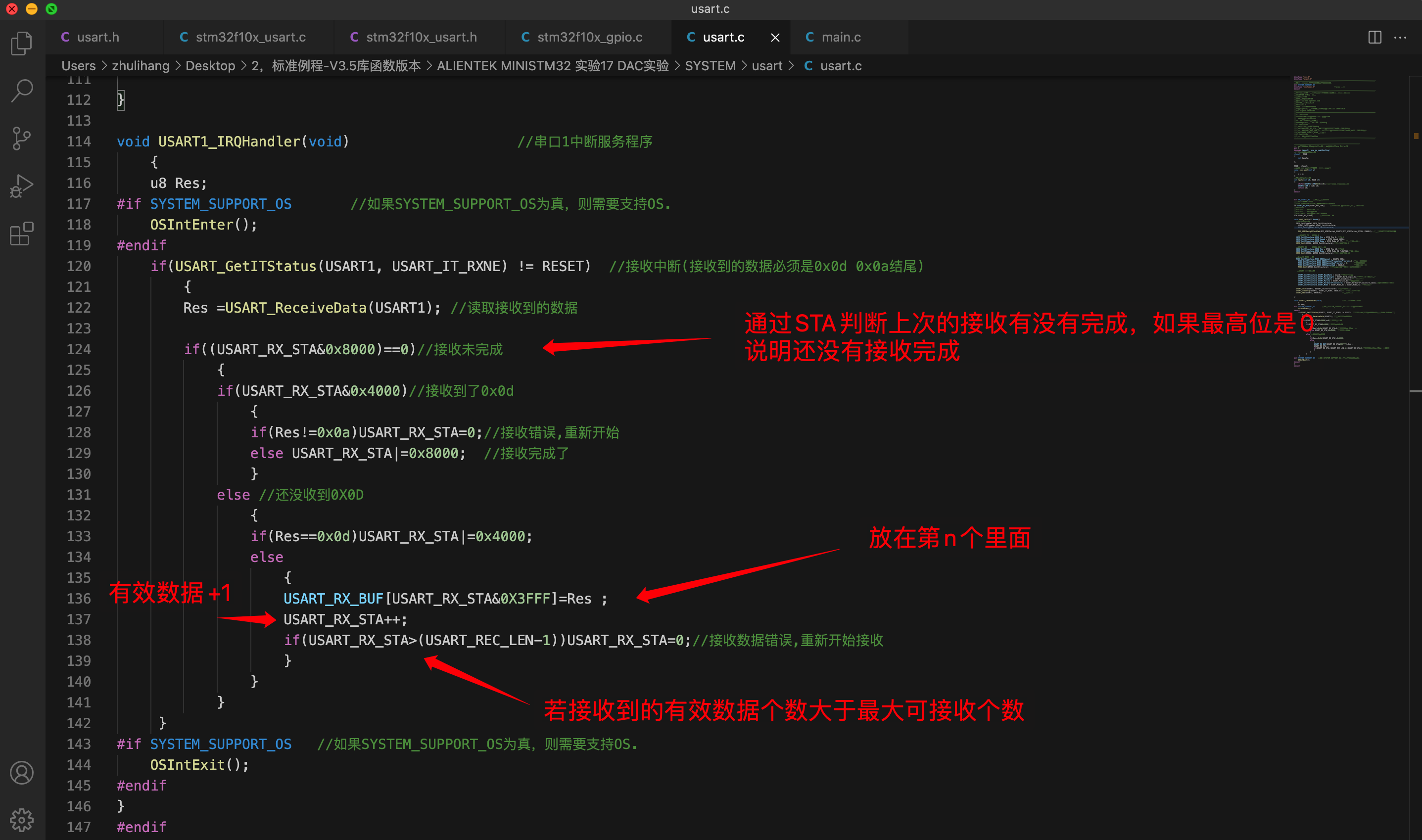Click #endif on line 147

click(x=142, y=827)
